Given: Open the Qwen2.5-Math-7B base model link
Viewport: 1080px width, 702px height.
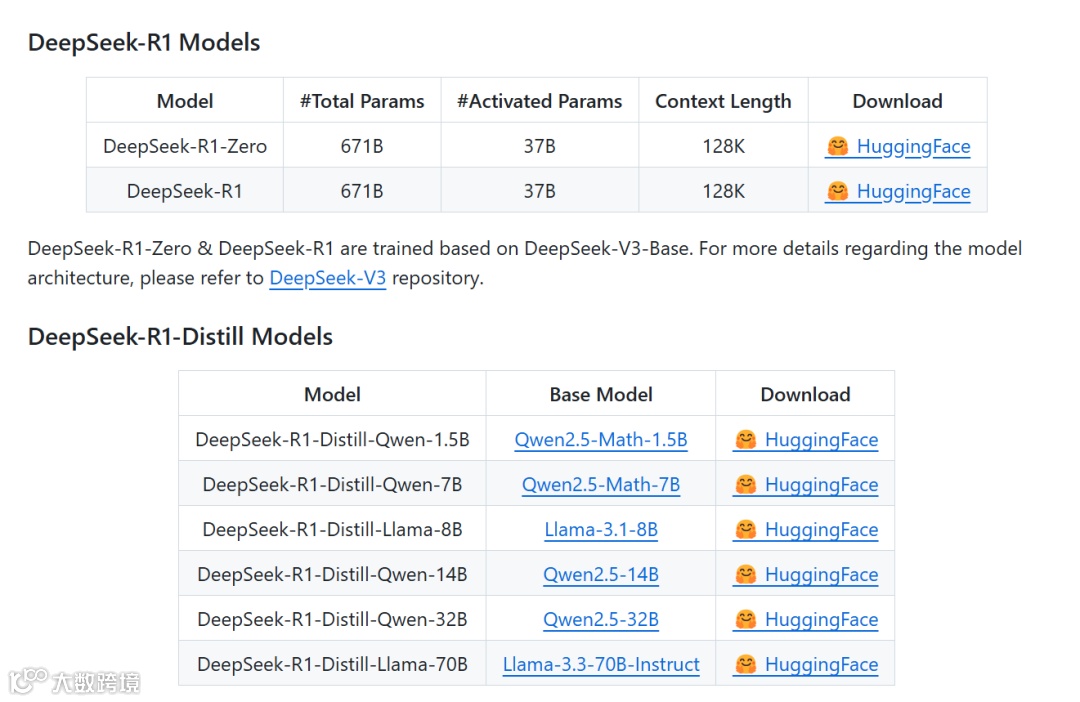Looking at the screenshot, I should (601, 484).
